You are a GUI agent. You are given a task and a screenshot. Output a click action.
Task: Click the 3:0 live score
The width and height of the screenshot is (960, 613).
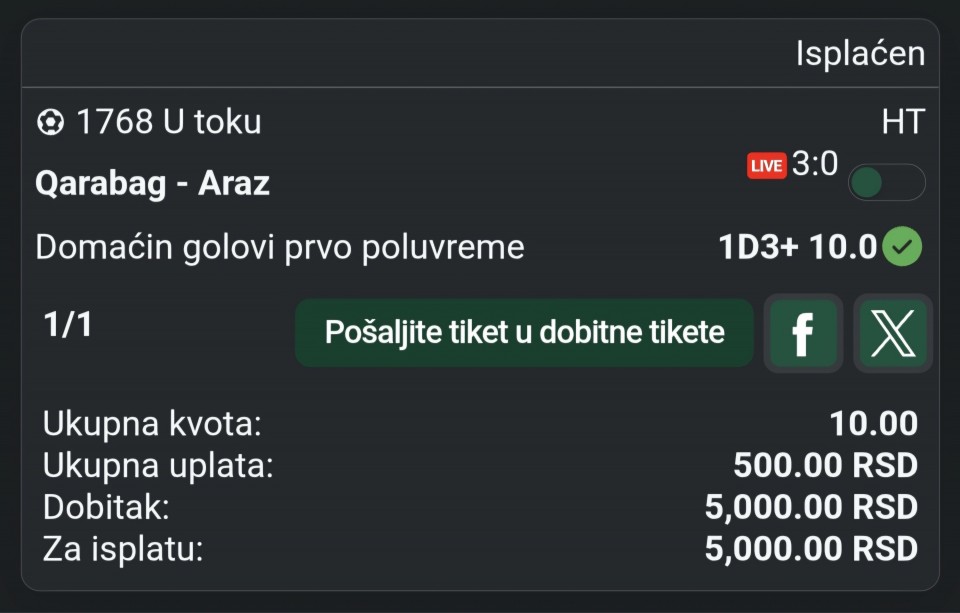(x=815, y=164)
